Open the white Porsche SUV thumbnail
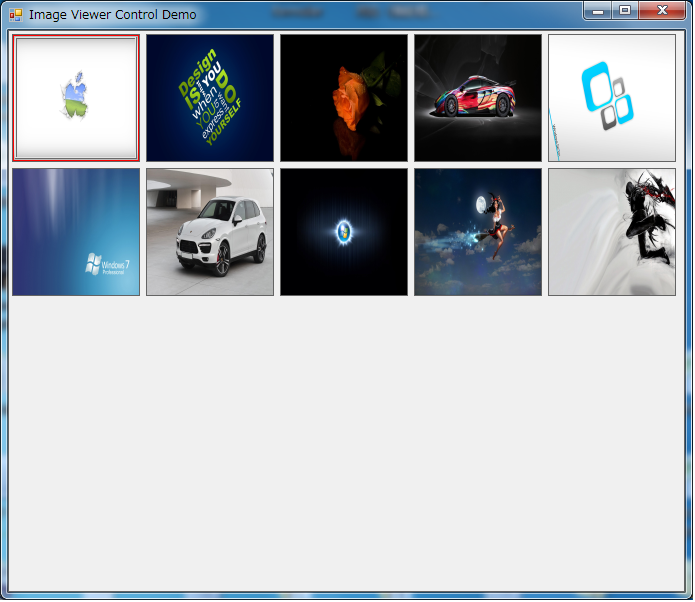This screenshot has width=695, height=602. 210,232
